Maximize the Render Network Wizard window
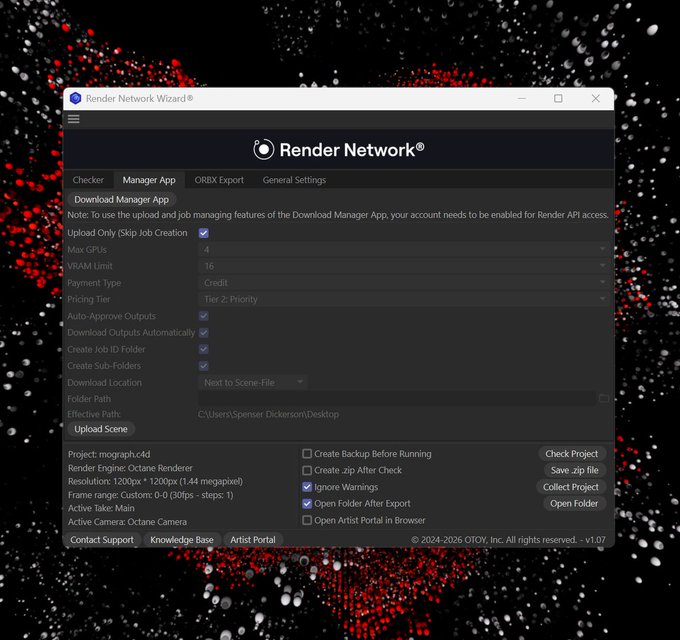Screen dimensions: 680x640 (558, 98)
